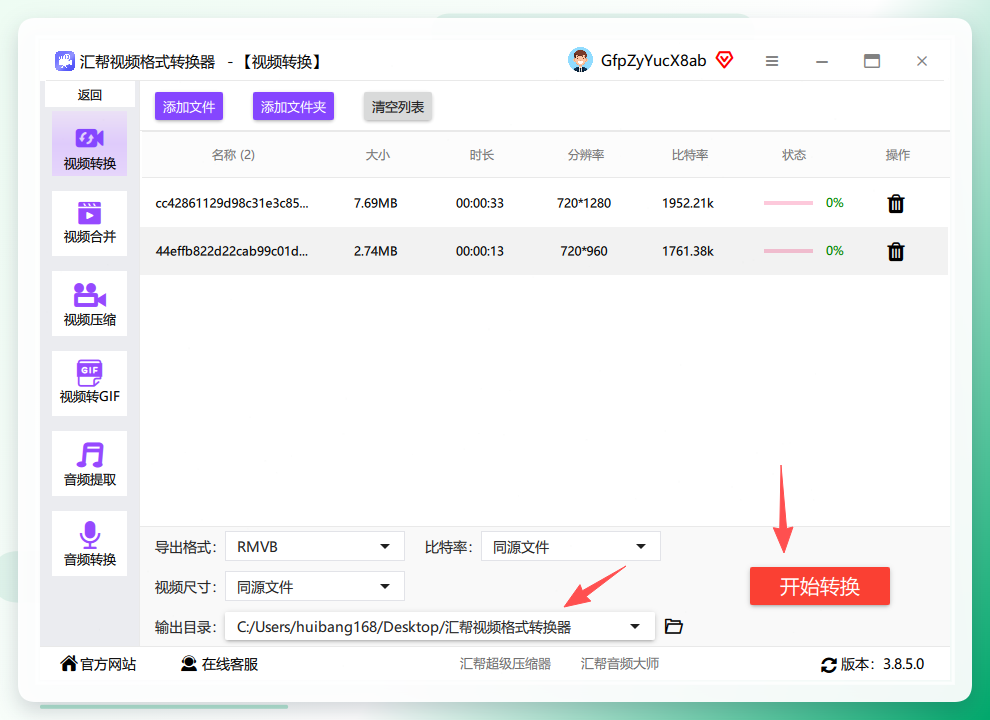Click the 版本: 3.8.5.0 text
Screen dimensions: 990x720
click(x=882, y=664)
